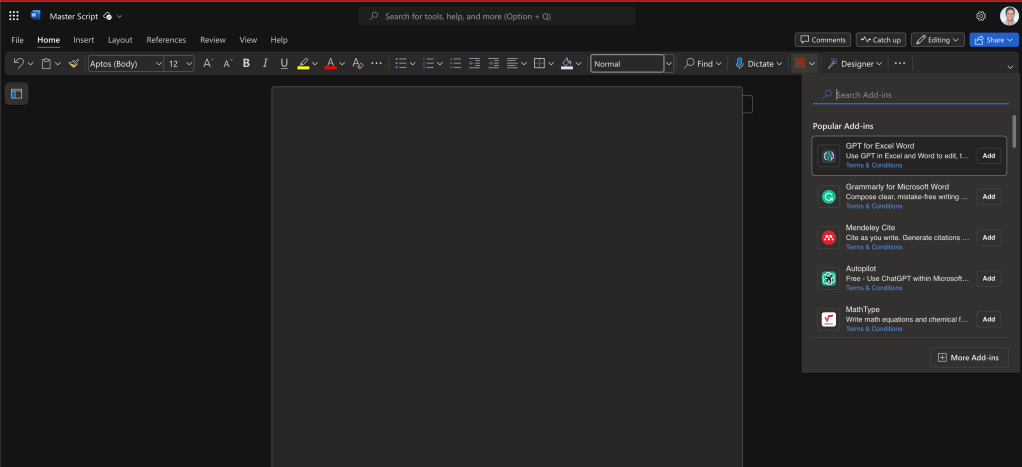The height and width of the screenshot is (467, 1022).
Task: Expand font color options arrow
Action: 342,63
